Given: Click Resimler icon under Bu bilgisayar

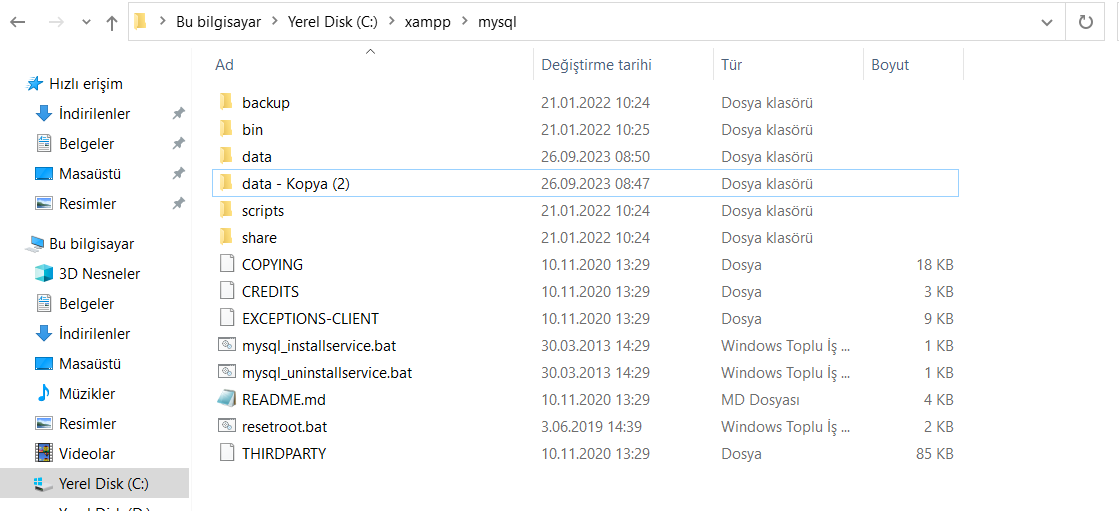Looking at the screenshot, I should (44, 423).
